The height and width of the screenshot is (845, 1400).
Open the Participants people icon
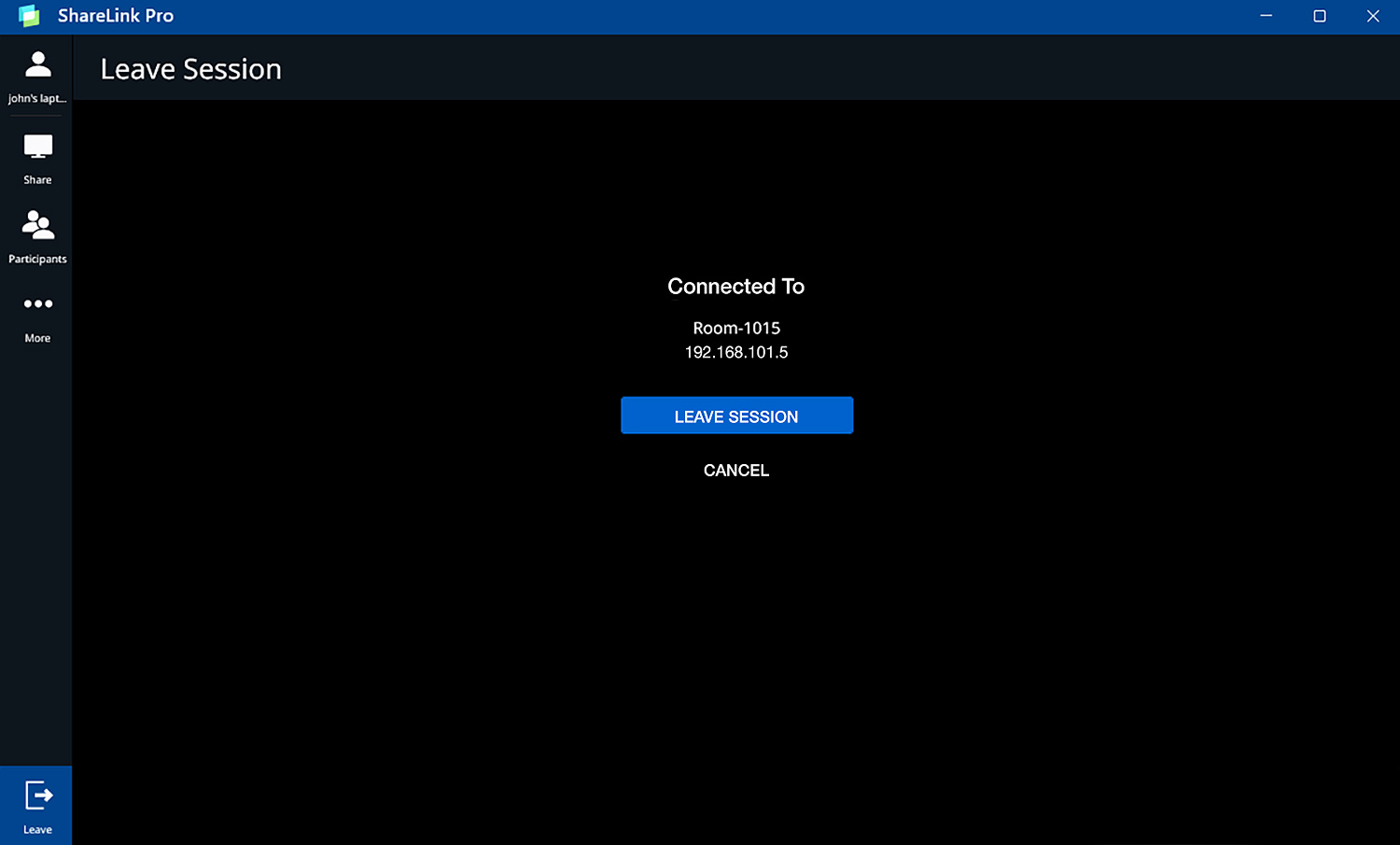pyautogui.click(x=37, y=225)
